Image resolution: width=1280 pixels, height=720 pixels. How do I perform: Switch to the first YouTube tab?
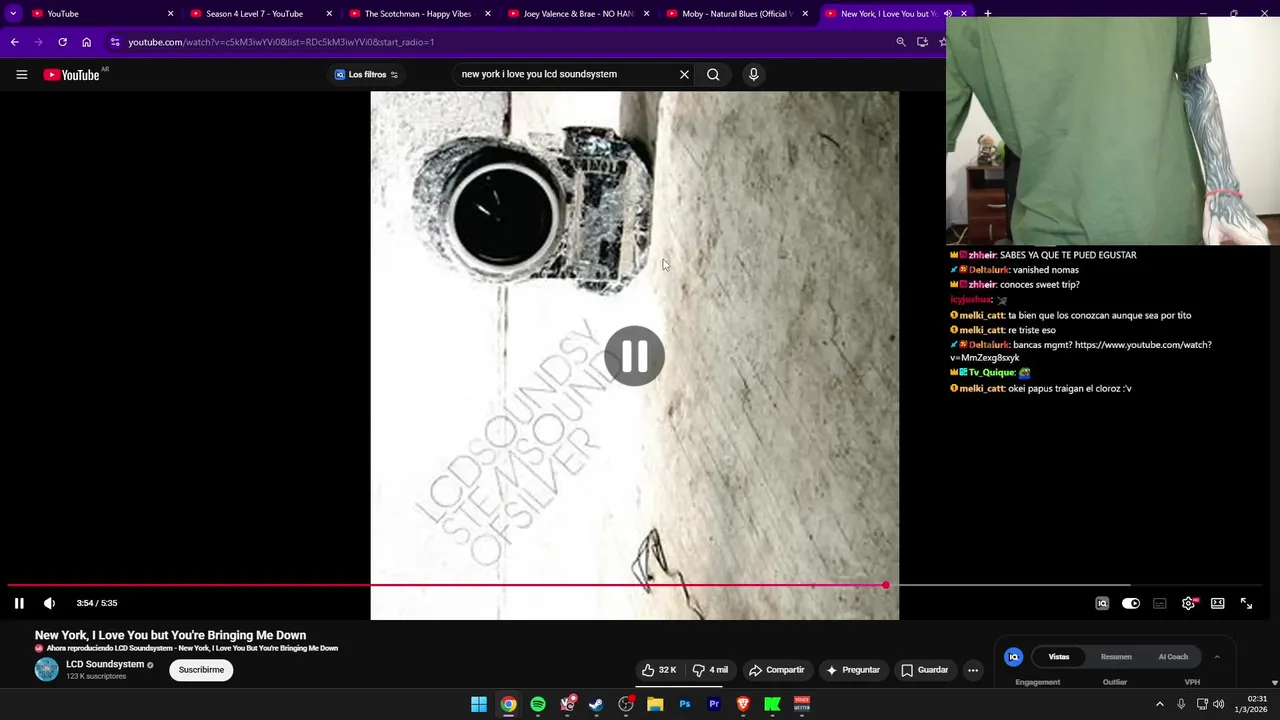click(x=101, y=14)
